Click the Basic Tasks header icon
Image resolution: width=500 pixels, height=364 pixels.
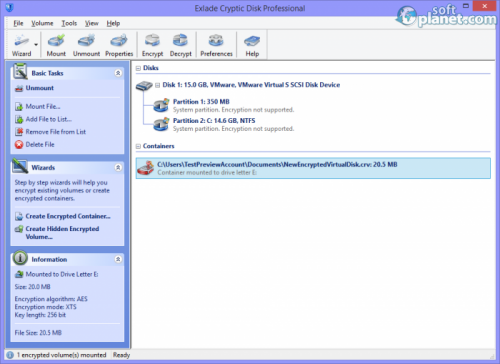pyautogui.click(x=20, y=71)
